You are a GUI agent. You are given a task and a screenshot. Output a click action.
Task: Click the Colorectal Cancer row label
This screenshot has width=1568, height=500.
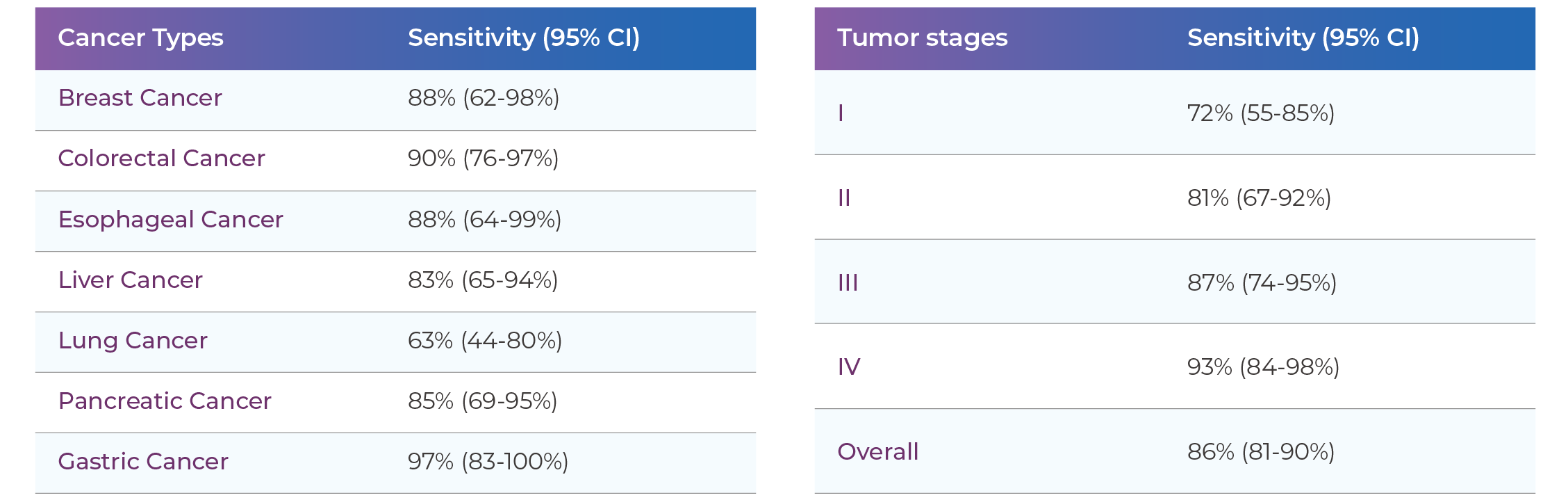161,159
